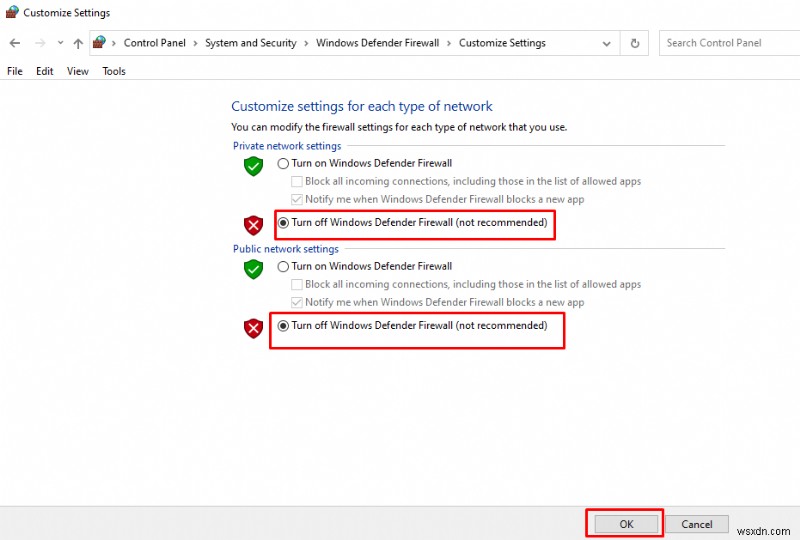Check Block all incoming connections under Private
Screen dimensions: 800x540
tap(296, 182)
